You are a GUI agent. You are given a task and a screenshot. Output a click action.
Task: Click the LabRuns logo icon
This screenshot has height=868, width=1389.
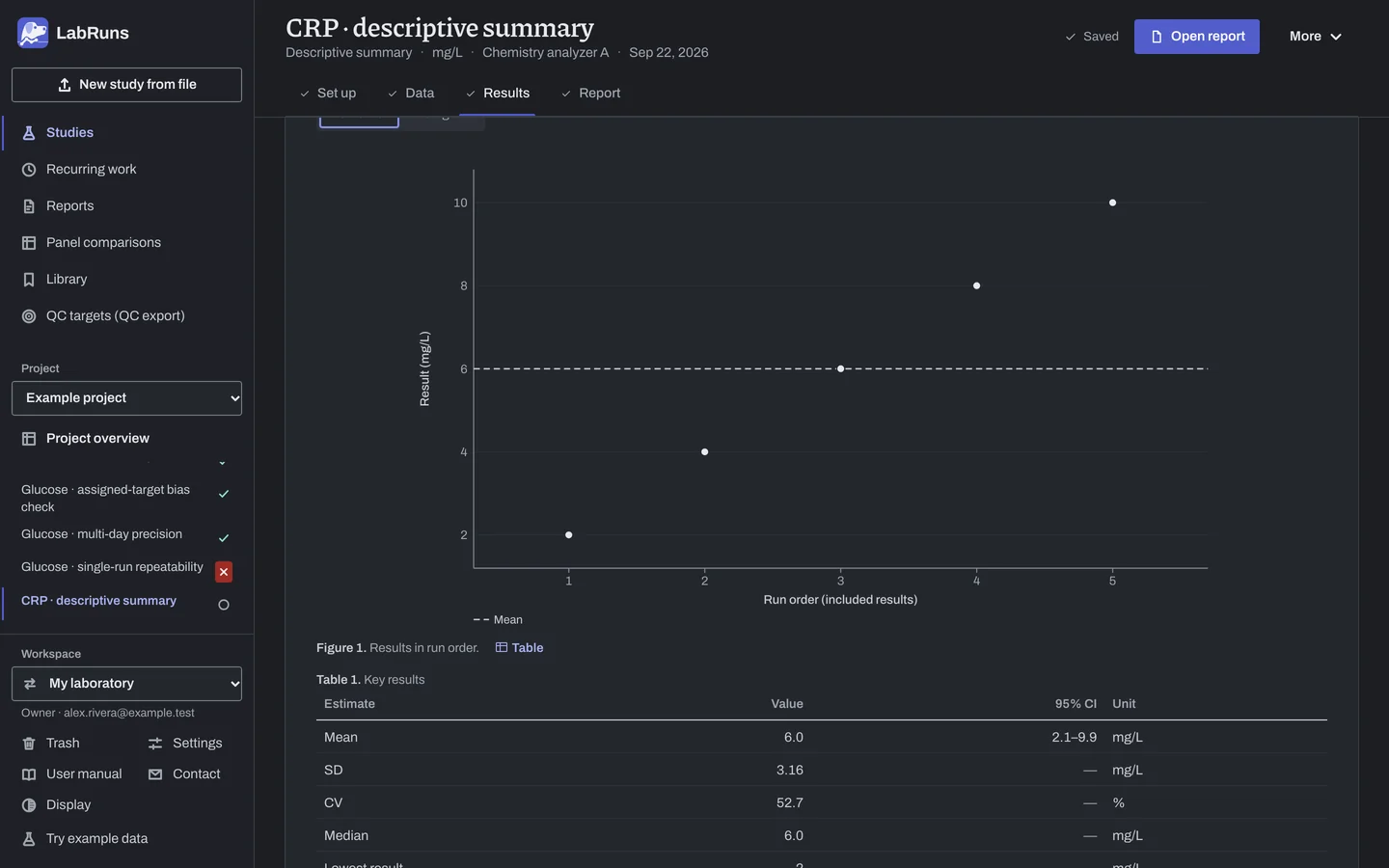[33, 33]
